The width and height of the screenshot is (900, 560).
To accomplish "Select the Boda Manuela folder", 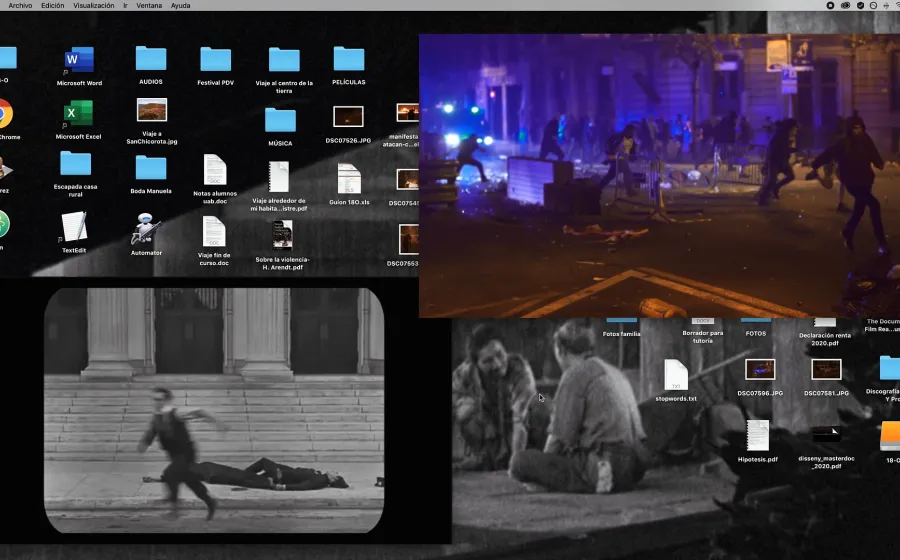I will click(x=151, y=168).
